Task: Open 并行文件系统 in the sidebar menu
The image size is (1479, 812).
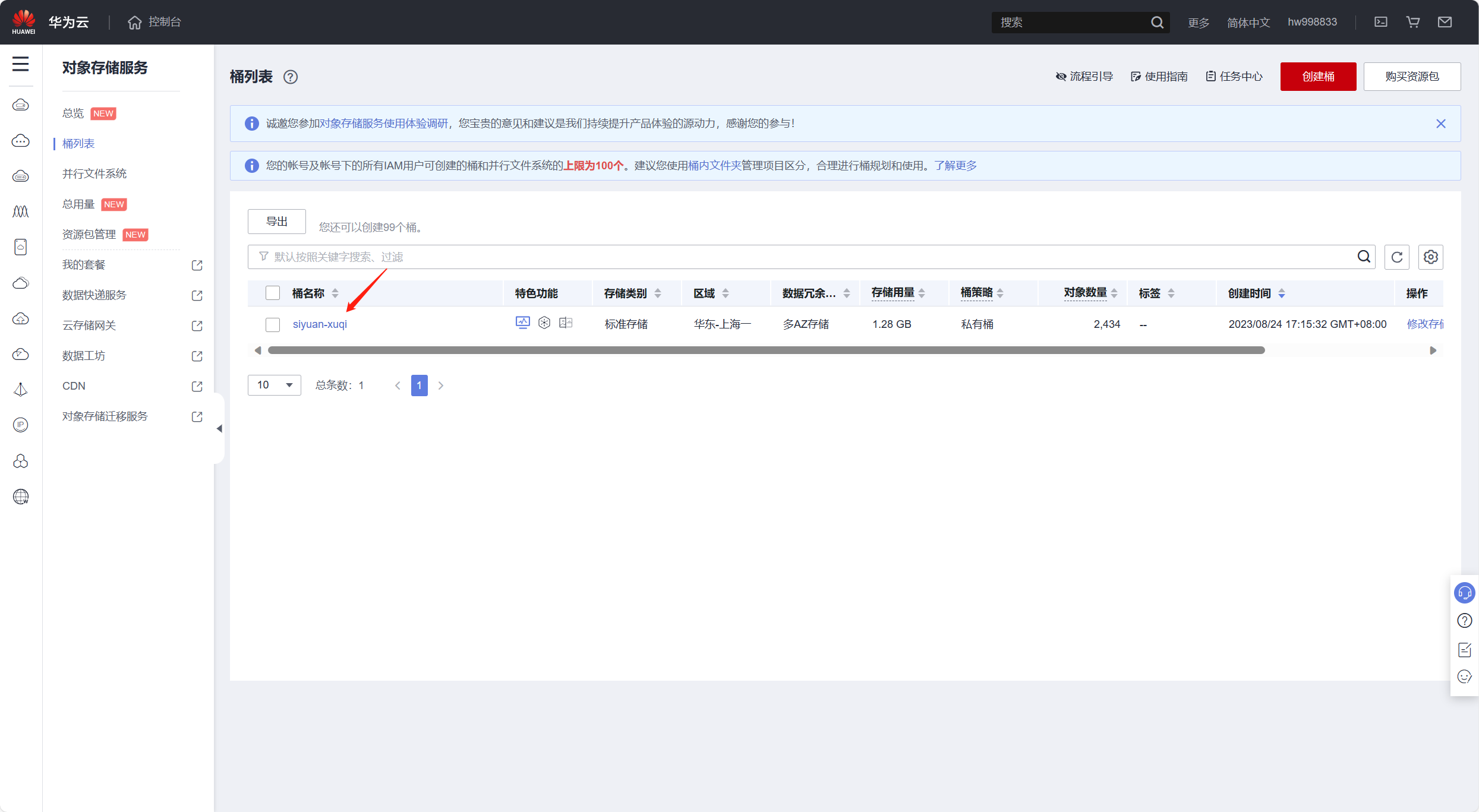Action: pos(94,173)
